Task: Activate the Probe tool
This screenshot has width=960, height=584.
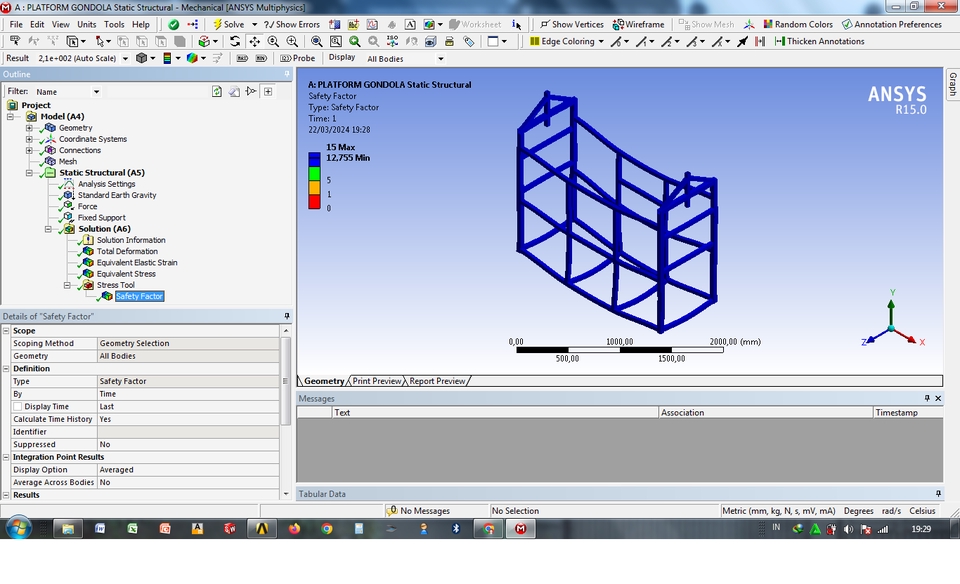Action: (x=301, y=57)
